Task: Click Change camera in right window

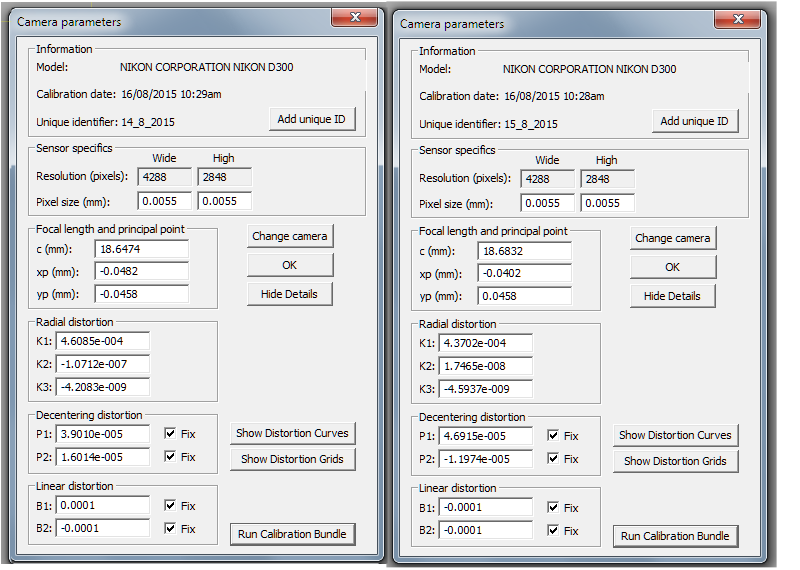Action: click(673, 238)
